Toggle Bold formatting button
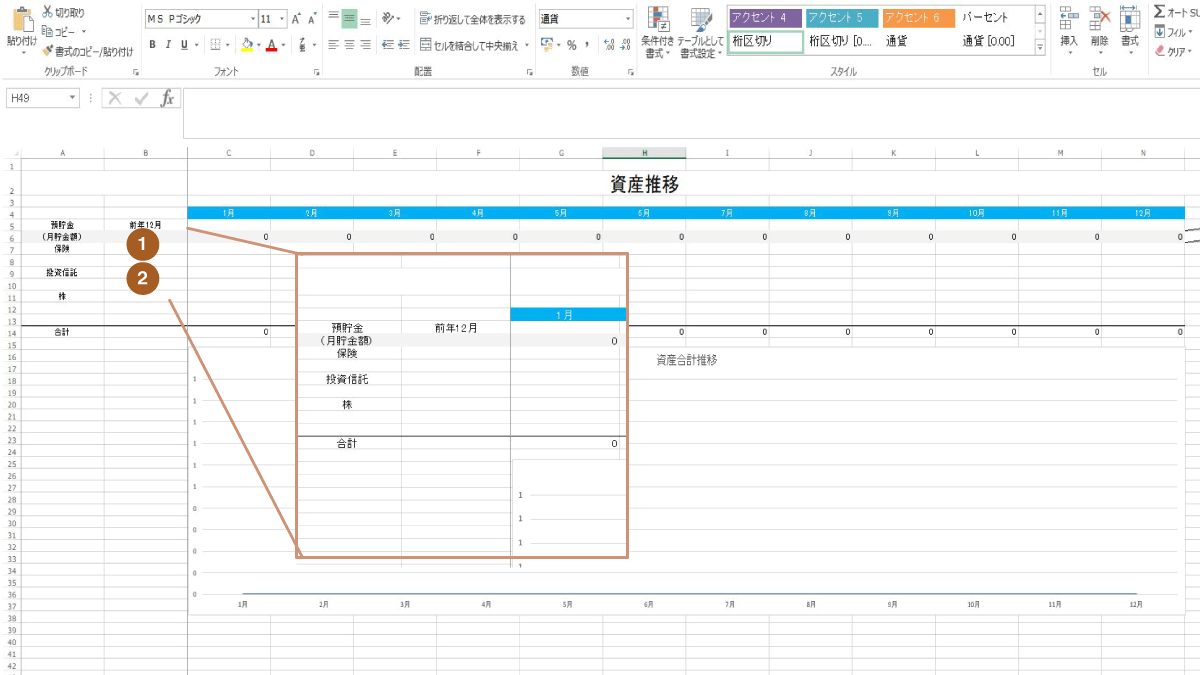 coord(153,45)
